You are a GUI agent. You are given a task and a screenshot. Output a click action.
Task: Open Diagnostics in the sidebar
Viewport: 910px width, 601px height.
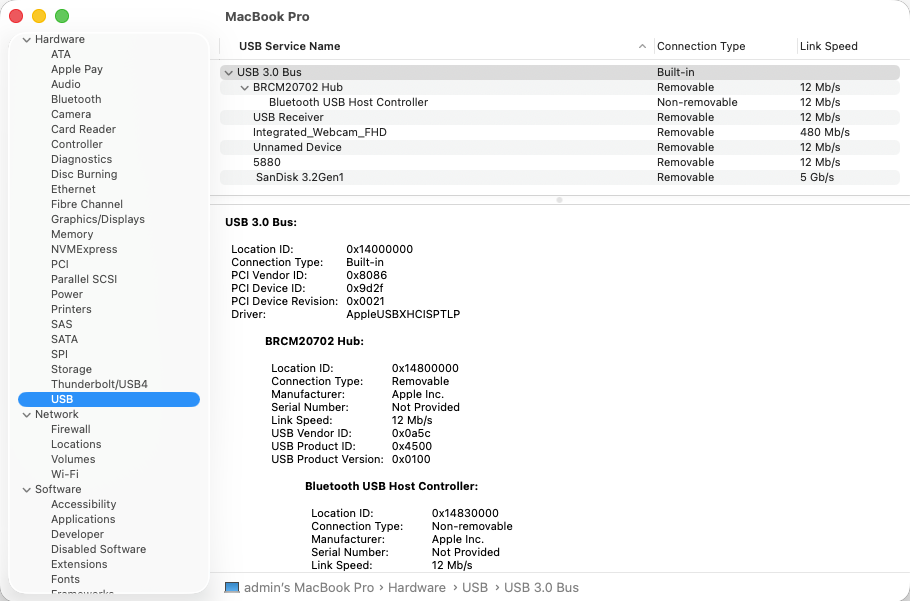click(81, 160)
